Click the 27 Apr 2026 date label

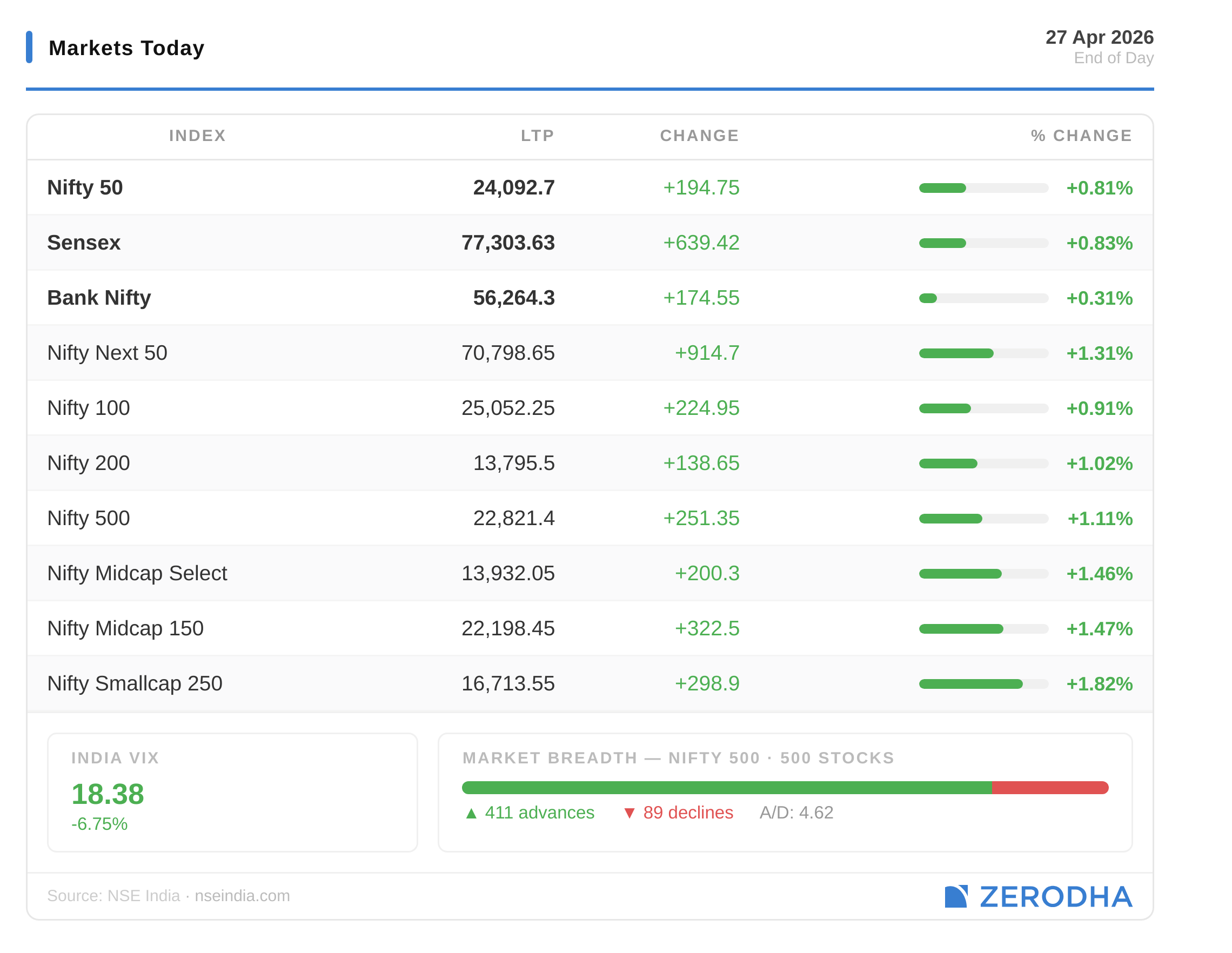pyautogui.click(x=1099, y=37)
